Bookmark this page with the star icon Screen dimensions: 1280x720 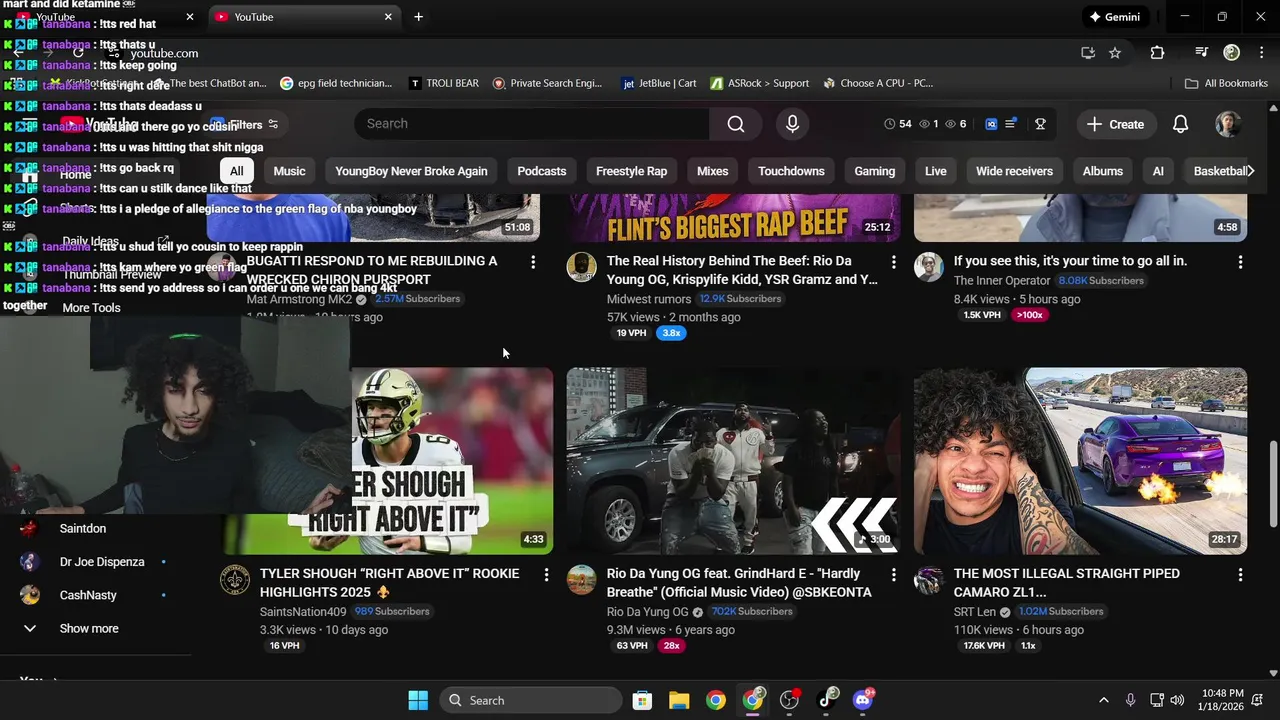[1115, 53]
